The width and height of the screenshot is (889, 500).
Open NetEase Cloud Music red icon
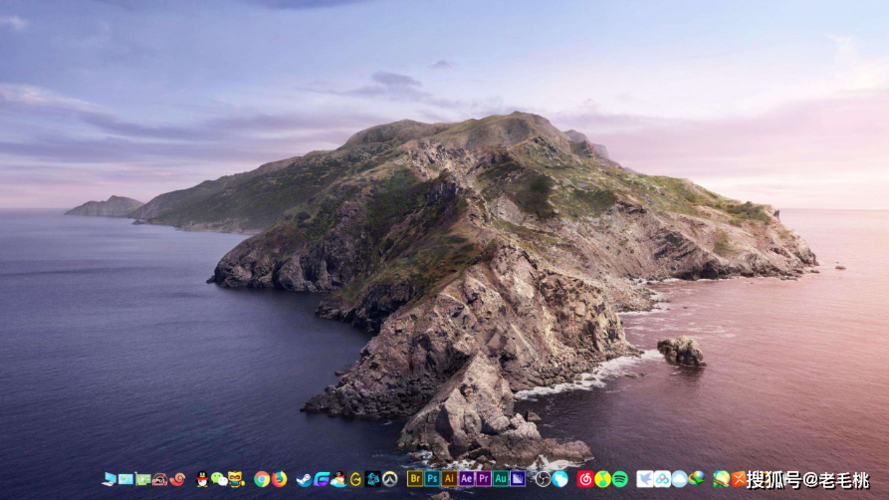point(585,480)
